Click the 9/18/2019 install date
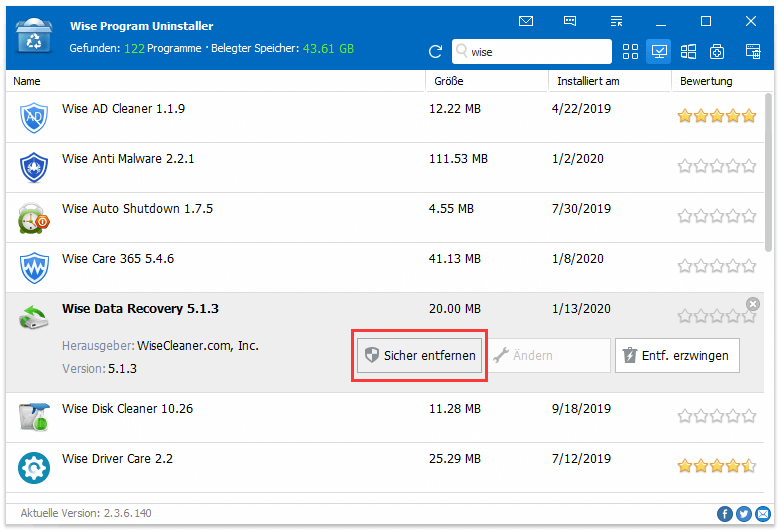 point(581,409)
